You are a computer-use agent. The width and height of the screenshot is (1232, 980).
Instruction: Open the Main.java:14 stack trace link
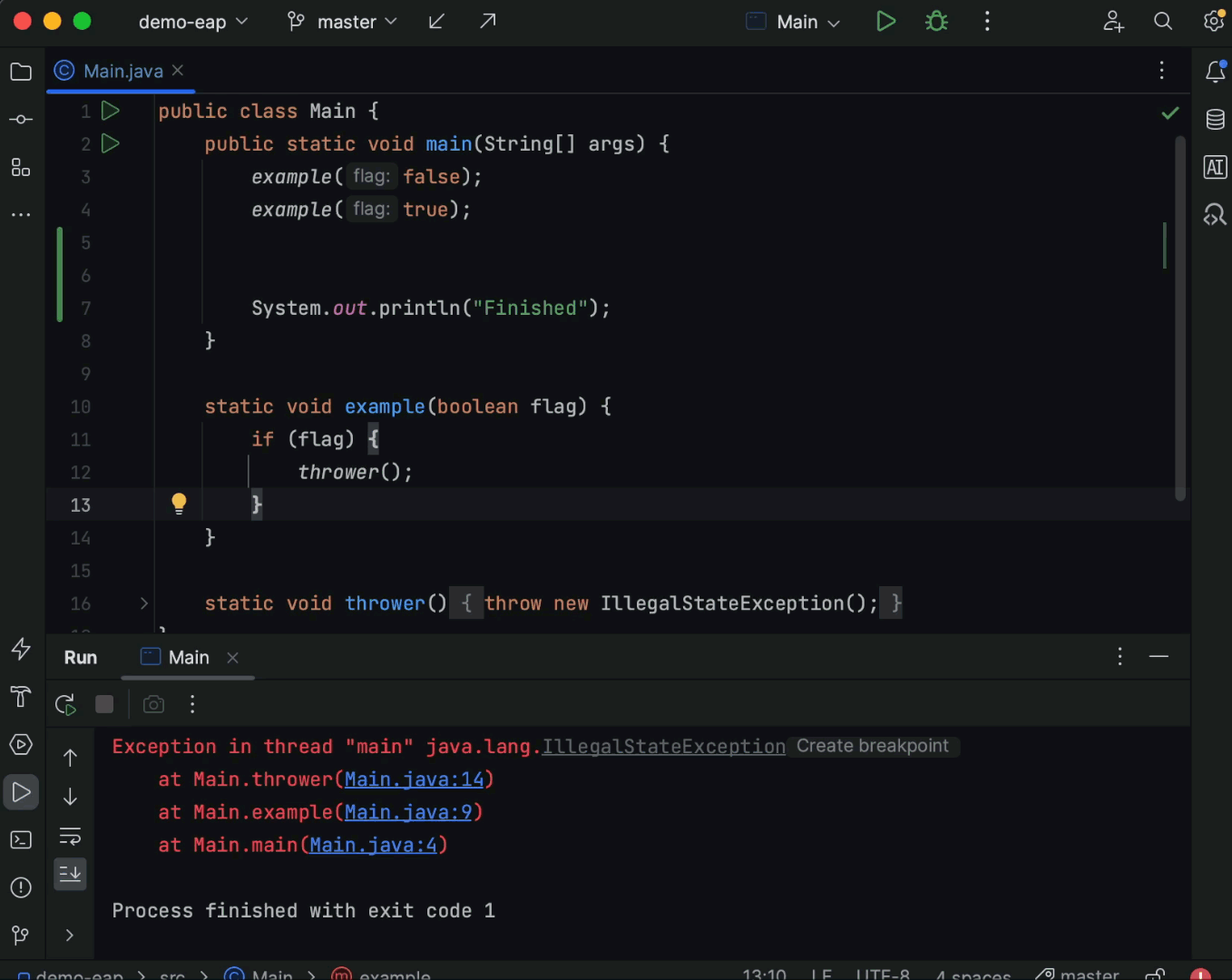(415, 779)
